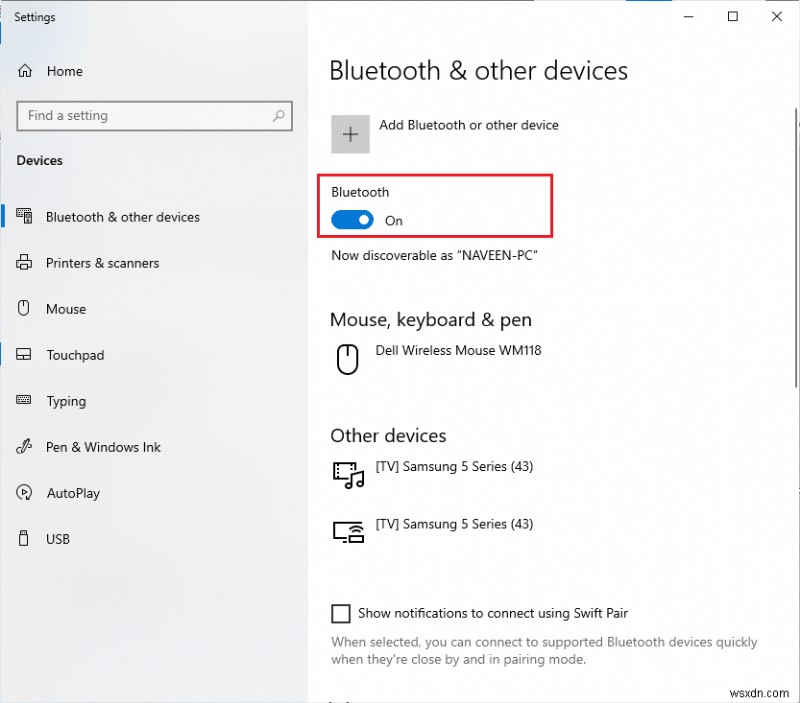The height and width of the screenshot is (703, 800).
Task: Enable Swift Pair notifications checkbox
Action: coord(340,613)
